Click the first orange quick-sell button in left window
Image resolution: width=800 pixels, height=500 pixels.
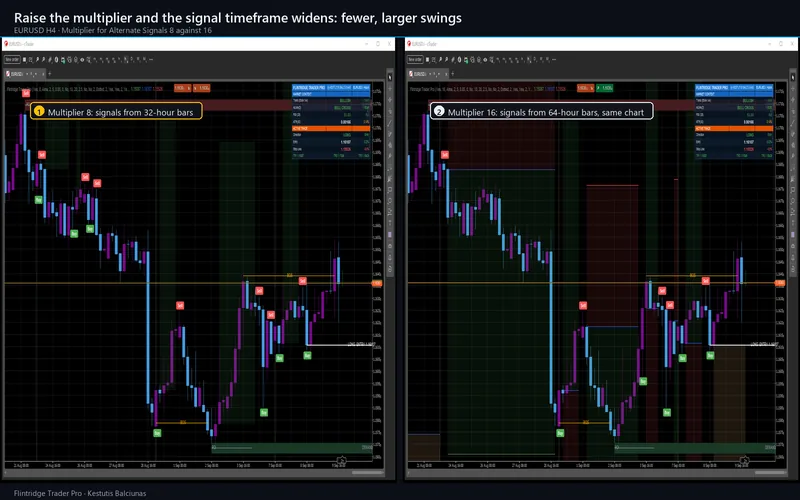point(182,88)
